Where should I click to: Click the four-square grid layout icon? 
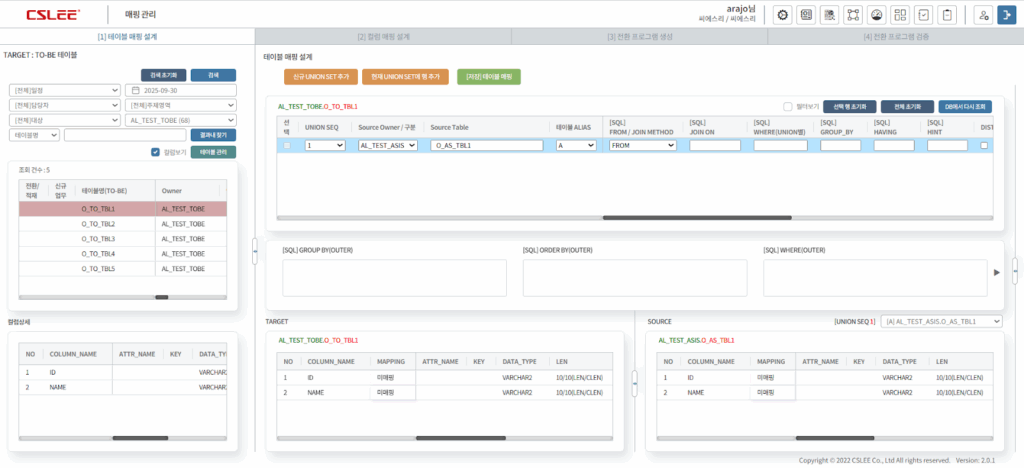(x=900, y=15)
